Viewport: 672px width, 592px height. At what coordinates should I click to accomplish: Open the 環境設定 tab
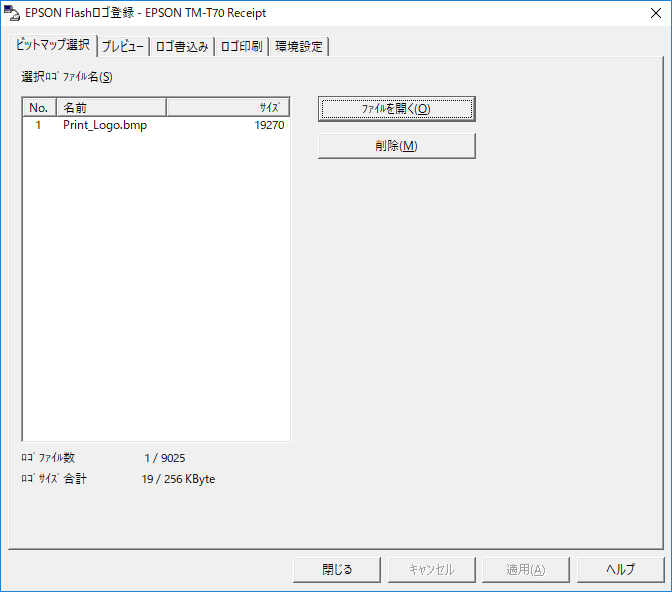coord(299,47)
